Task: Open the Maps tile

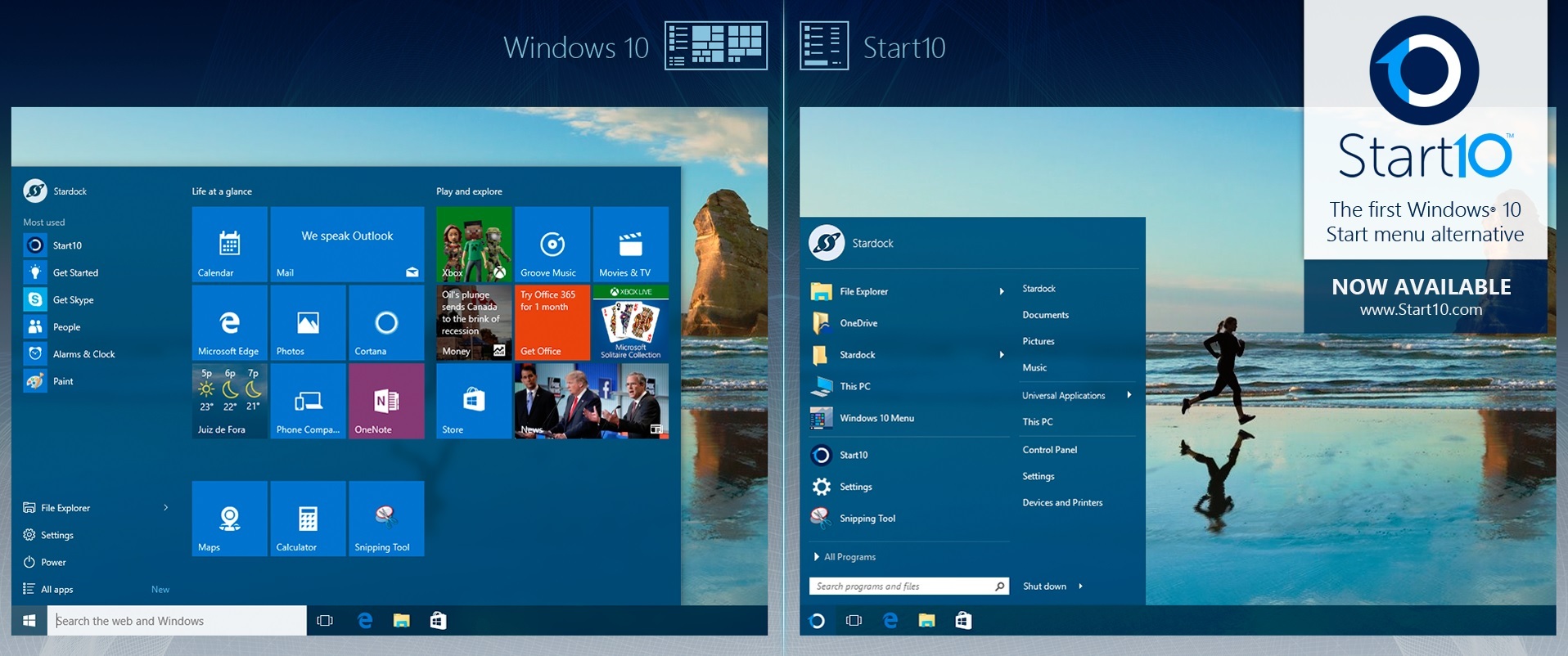Action: pos(229,519)
